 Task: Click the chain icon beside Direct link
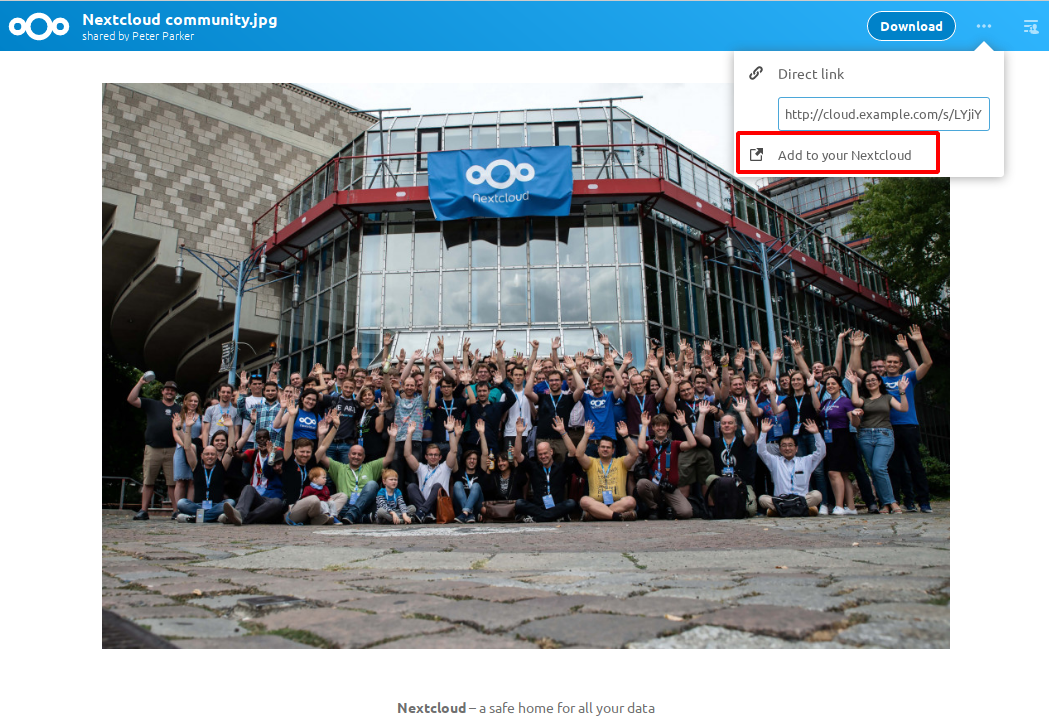[x=756, y=74]
